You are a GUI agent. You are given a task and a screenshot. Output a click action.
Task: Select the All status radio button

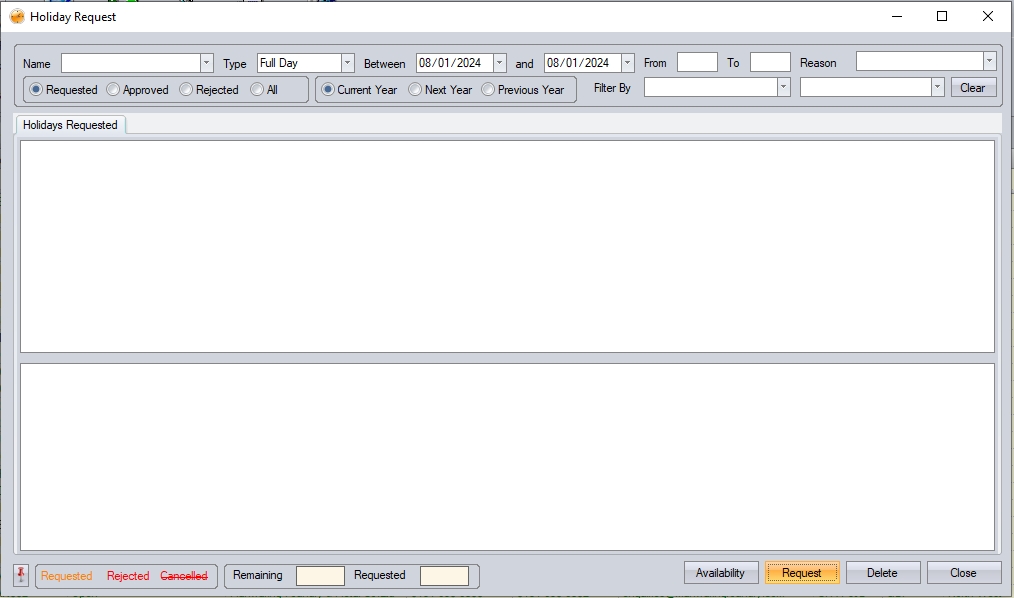click(257, 90)
